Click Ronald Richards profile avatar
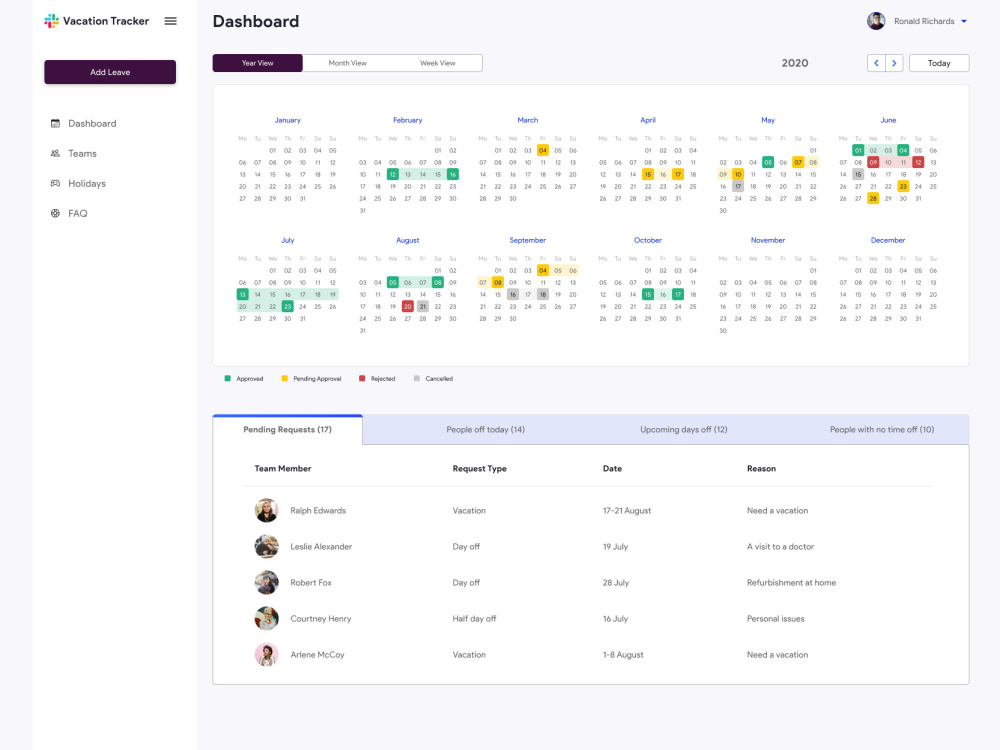 click(x=876, y=21)
